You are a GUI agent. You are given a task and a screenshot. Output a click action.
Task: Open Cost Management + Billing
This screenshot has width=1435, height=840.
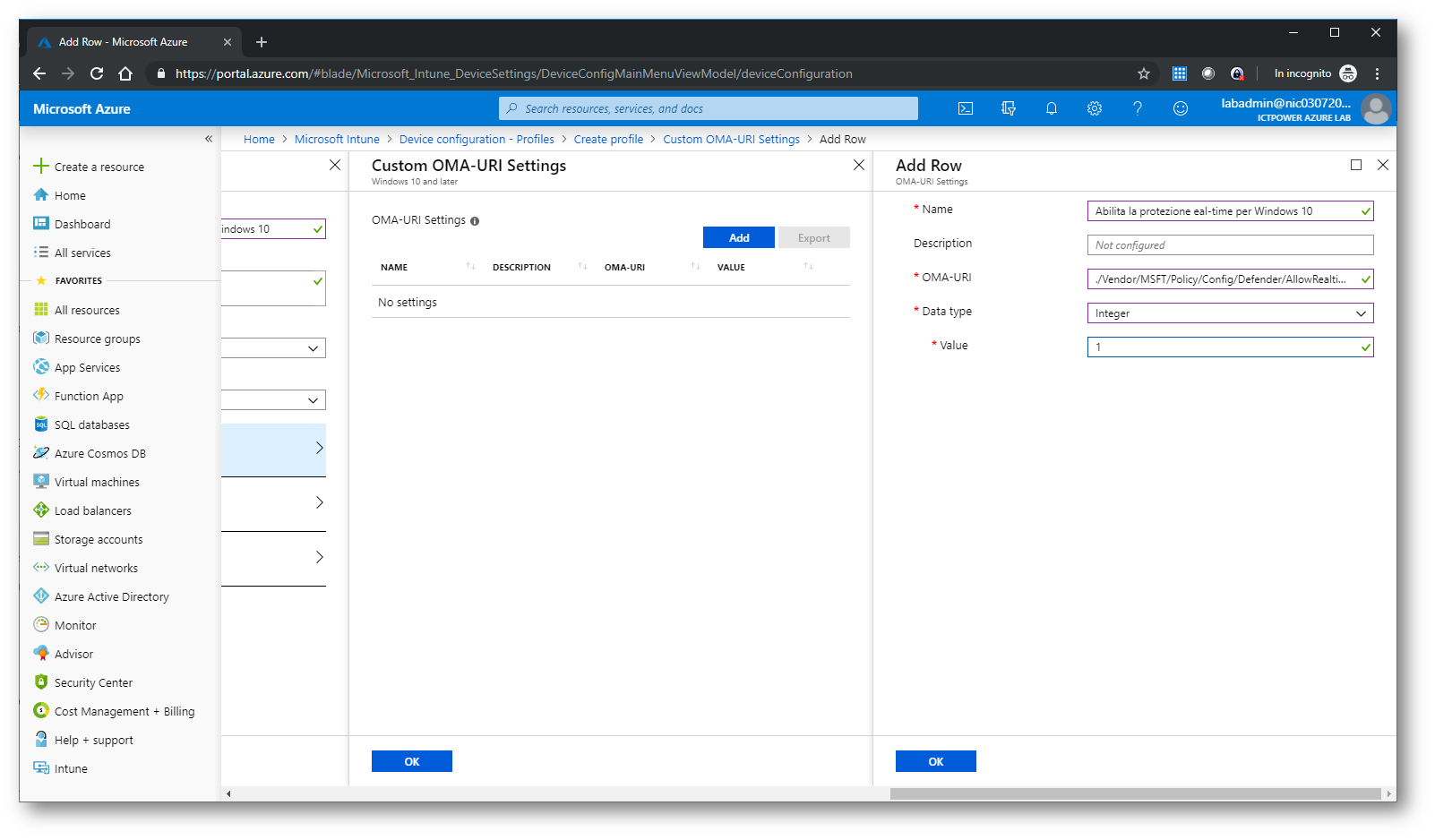pos(114,711)
